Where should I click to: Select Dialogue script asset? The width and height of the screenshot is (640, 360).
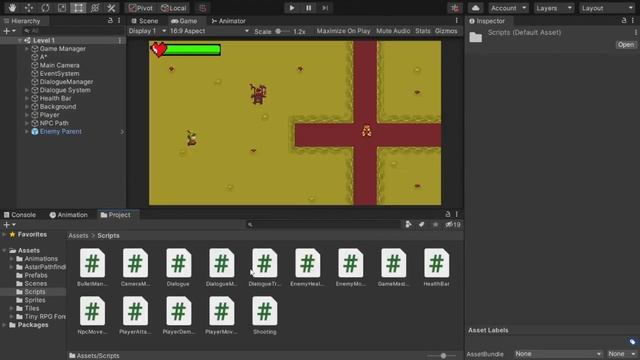178,267
